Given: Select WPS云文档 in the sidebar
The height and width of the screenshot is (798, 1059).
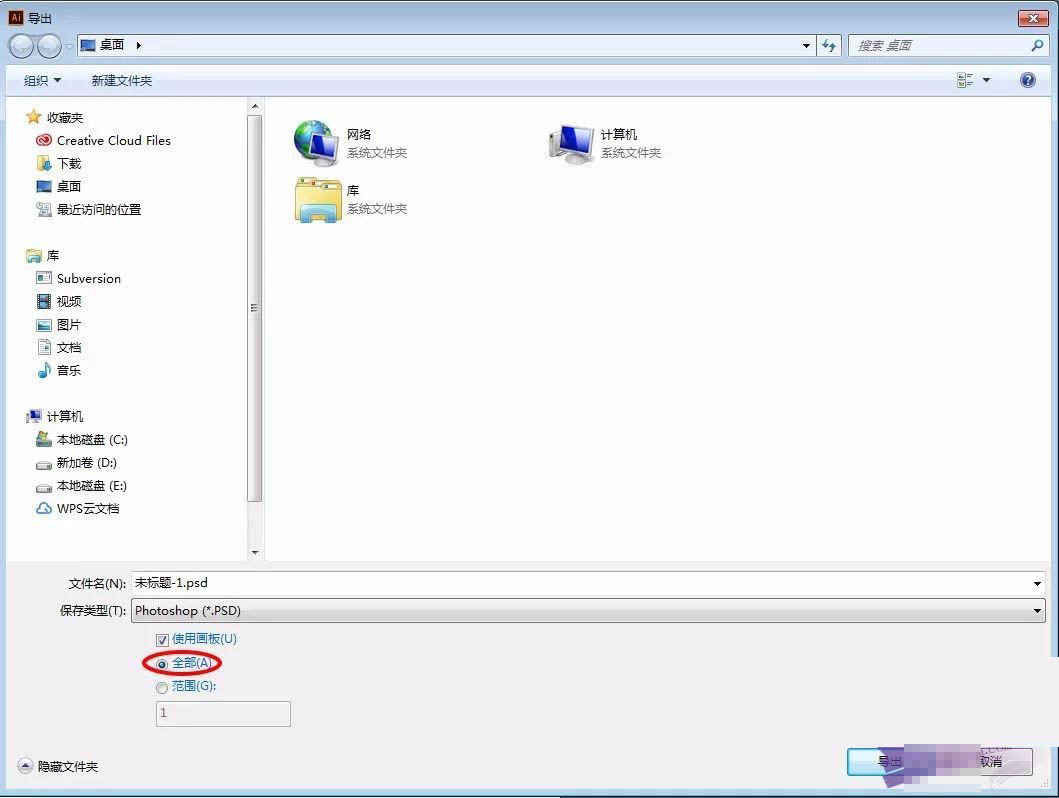Looking at the screenshot, I should pos(78,508).
